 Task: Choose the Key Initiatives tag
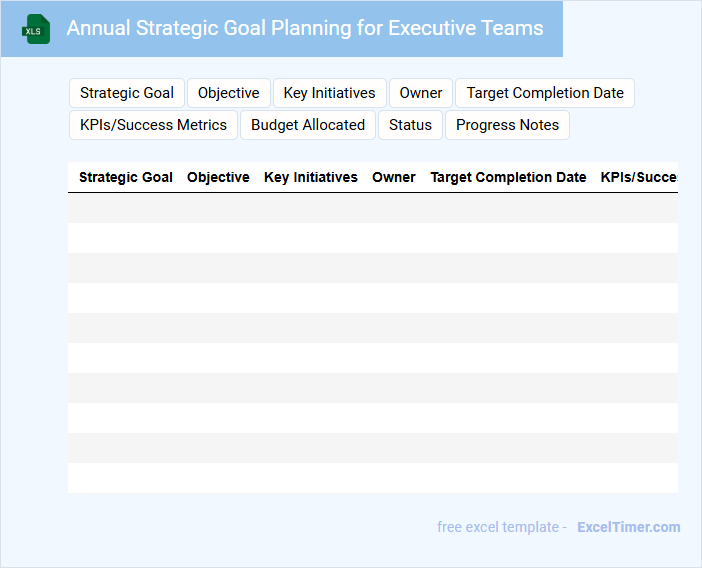[x=329, y=93]
